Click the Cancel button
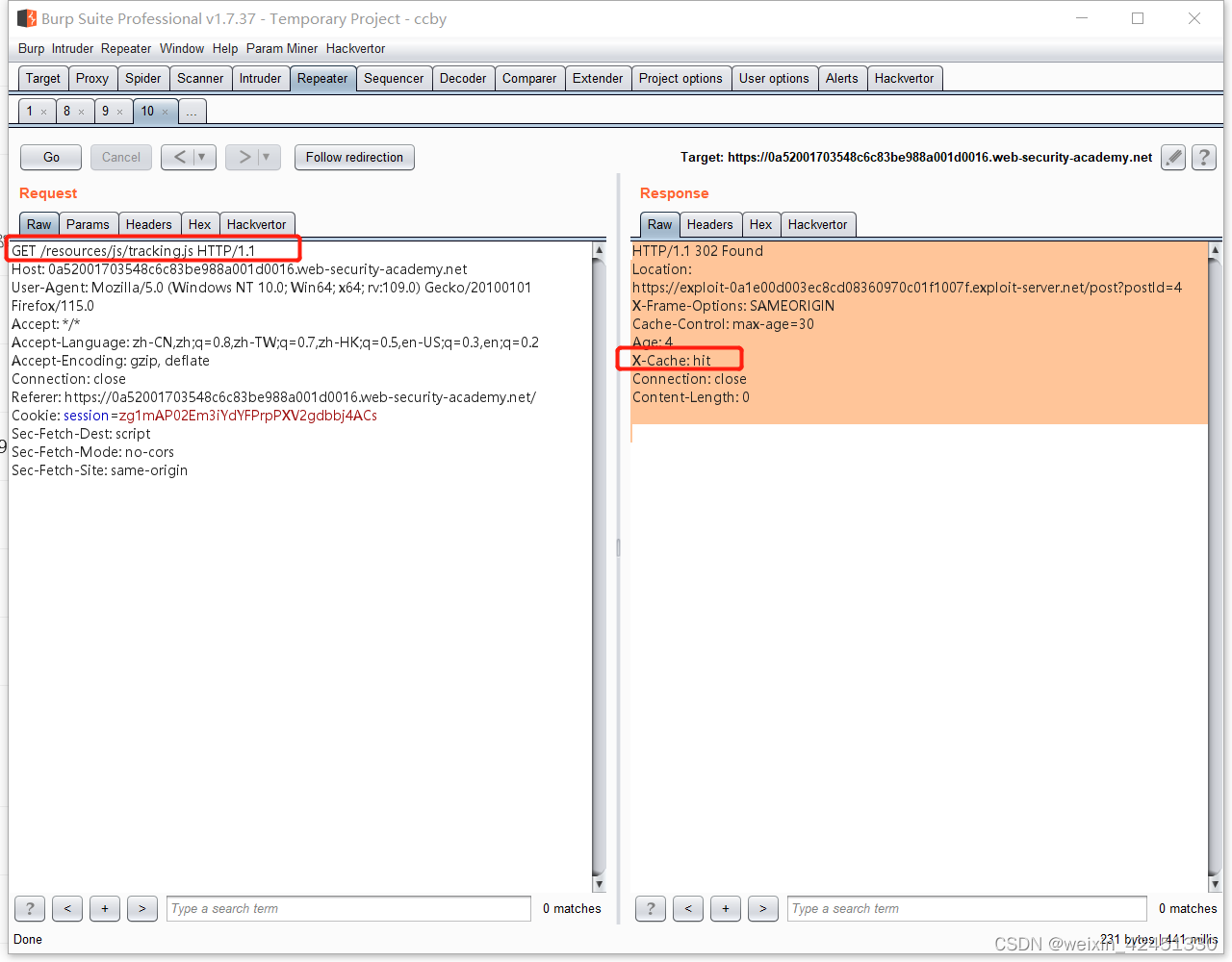The height and width of the screenshot is (962, 1232). coord(121,157)
